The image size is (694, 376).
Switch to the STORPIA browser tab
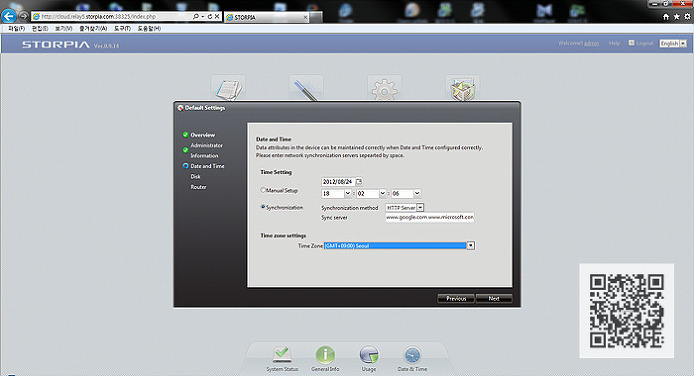pos(266,17)
